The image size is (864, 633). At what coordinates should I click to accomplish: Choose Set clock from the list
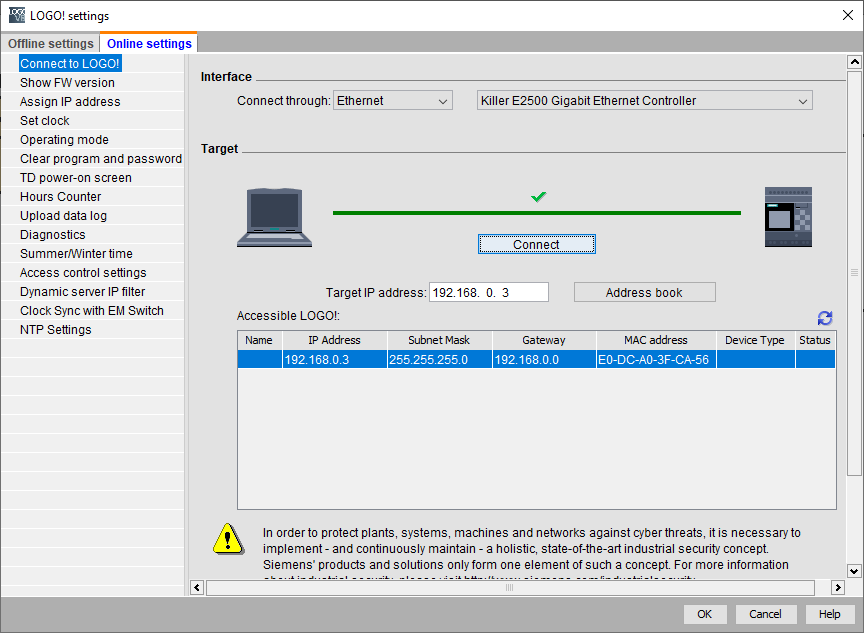tap(45, 121)
